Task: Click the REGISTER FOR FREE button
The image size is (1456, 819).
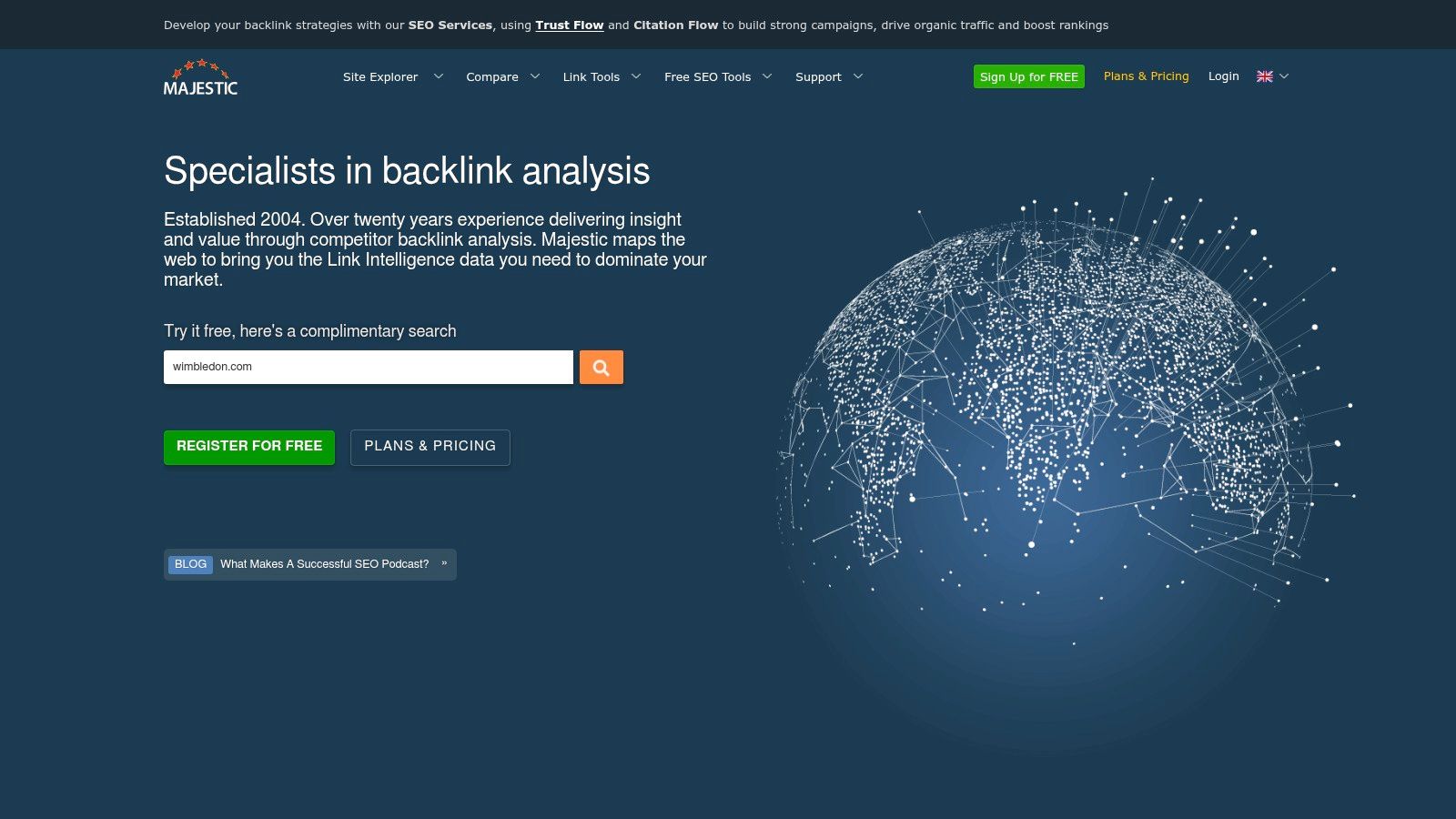Action: tap(249, 447)
